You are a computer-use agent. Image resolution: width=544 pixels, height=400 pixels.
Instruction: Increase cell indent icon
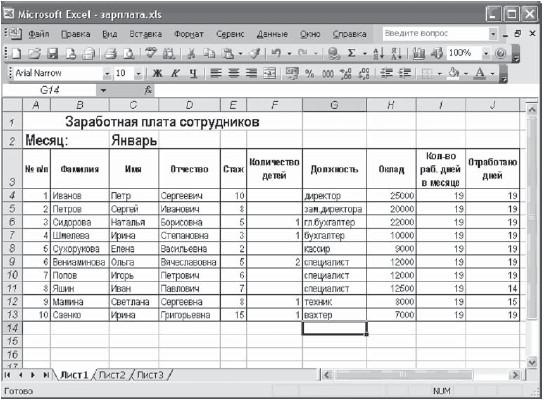click(x=405, y=73)
